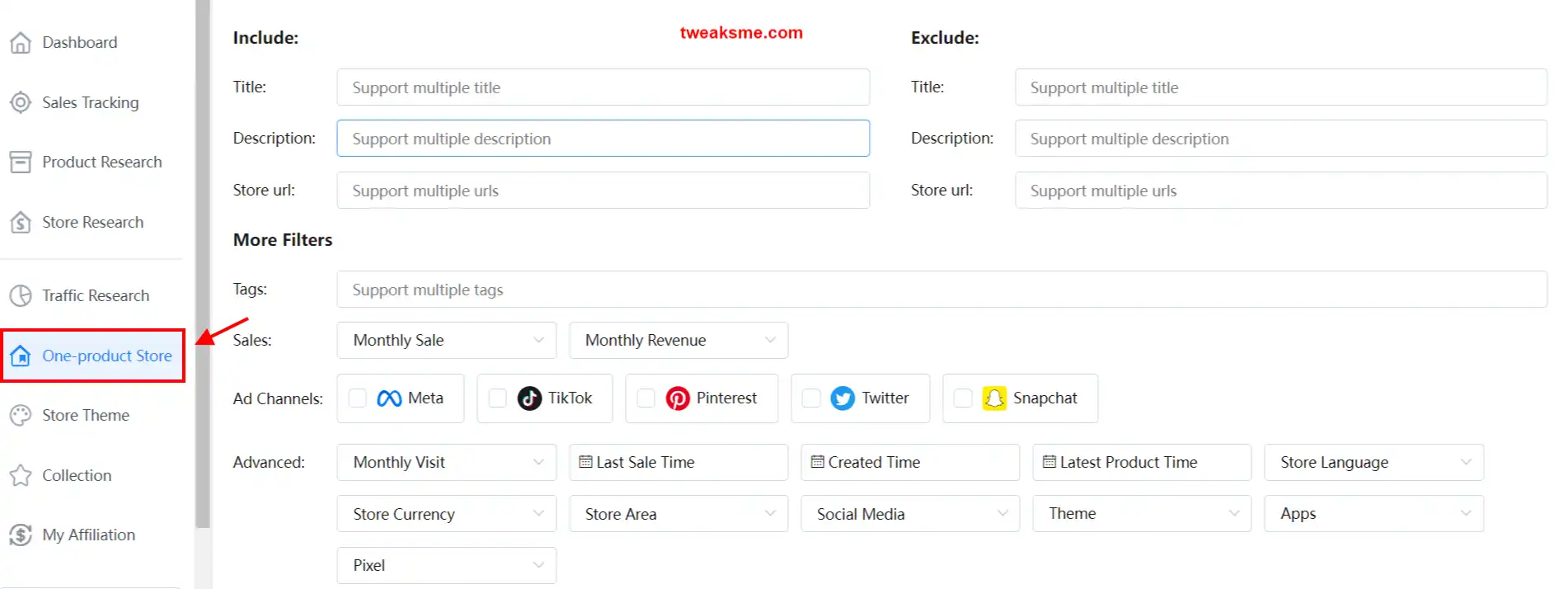This screenshot has height=589, width=1568.
Task: Click the sidebar vertical scrollbar
Action: click(x=203, y=264)
